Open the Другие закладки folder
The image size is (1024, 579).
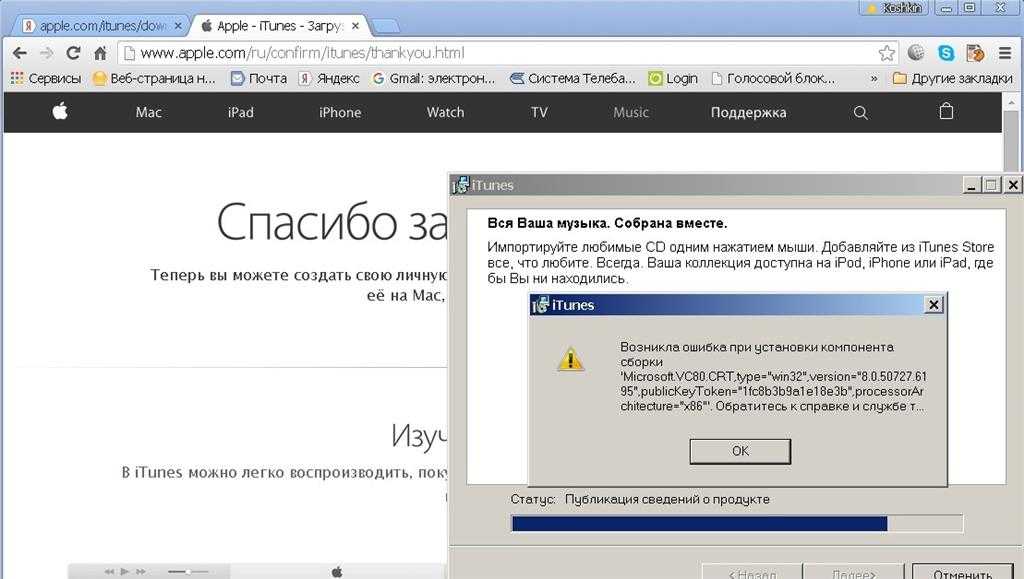click(x=952, y=78)
